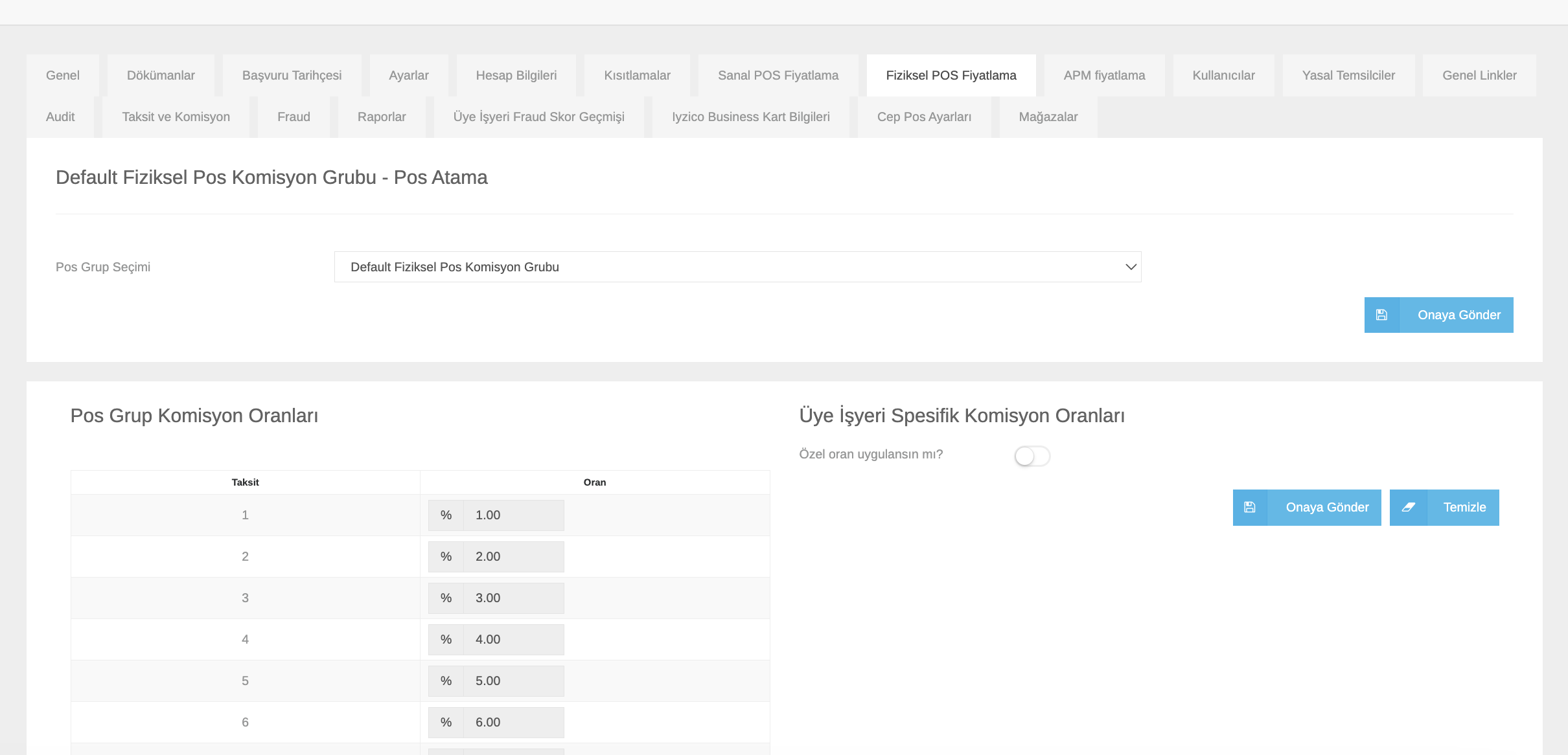Go to Cep Pos Ayarları tab
1568x755 pixels.
924,117
